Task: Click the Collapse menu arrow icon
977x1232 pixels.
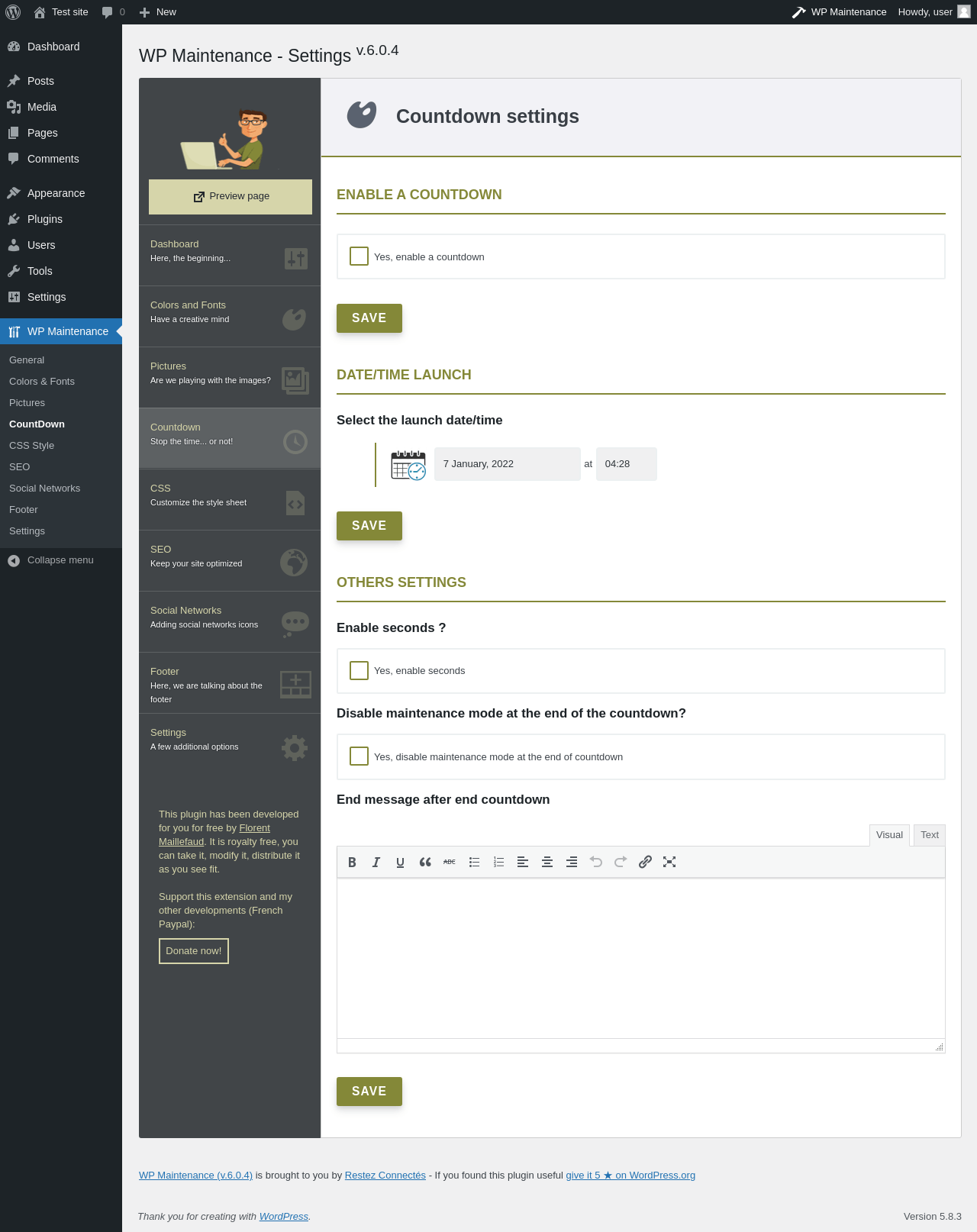Action: 14,560
